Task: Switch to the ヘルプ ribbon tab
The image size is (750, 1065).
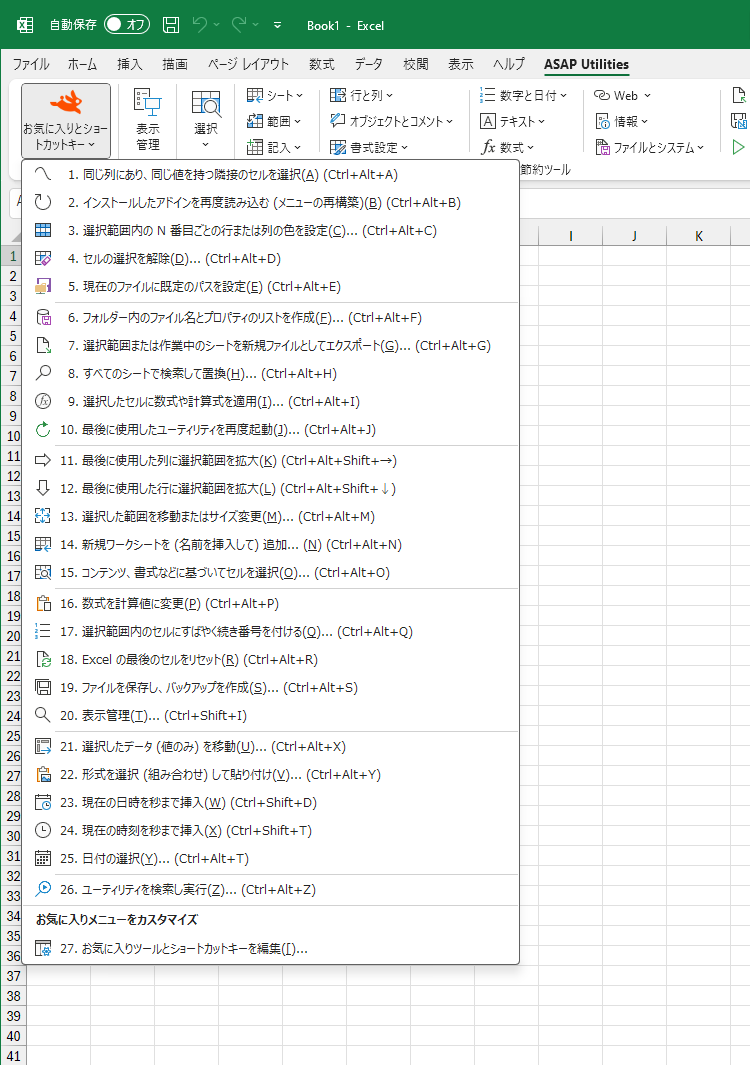Action: (x=509, y=65)
